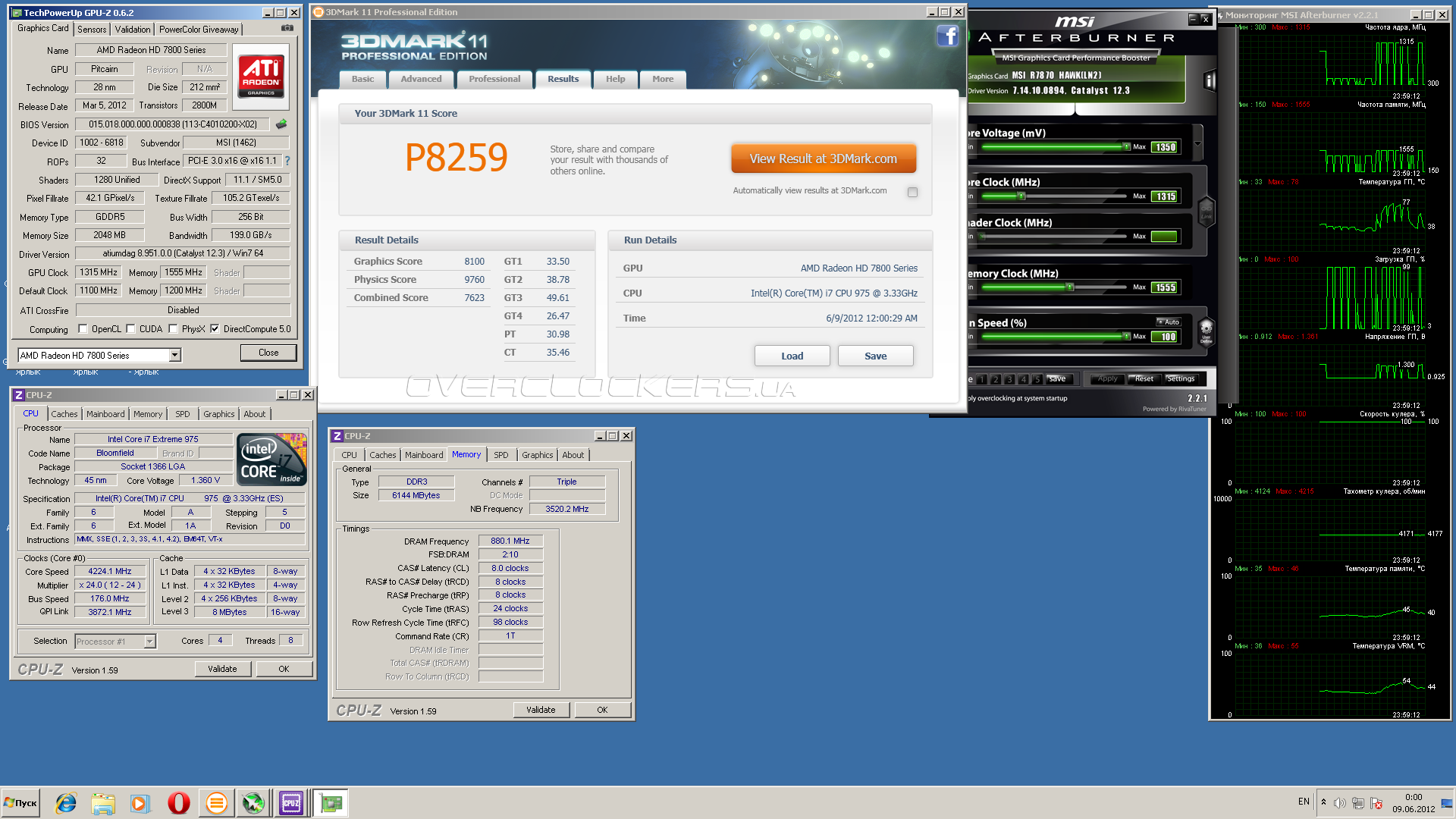
Task: Open the Advanced tab in 3DMark 11
Action: pyautogui.click(x=421, y=79)
